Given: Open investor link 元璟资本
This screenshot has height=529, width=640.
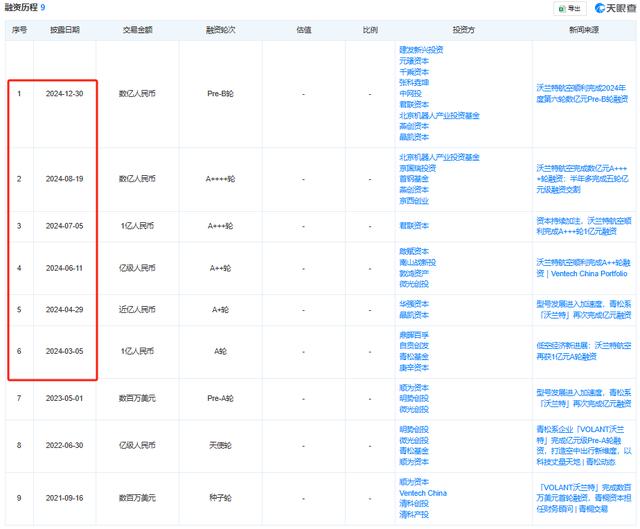Looking at the screenshot, I should click(x=414, y=61).
